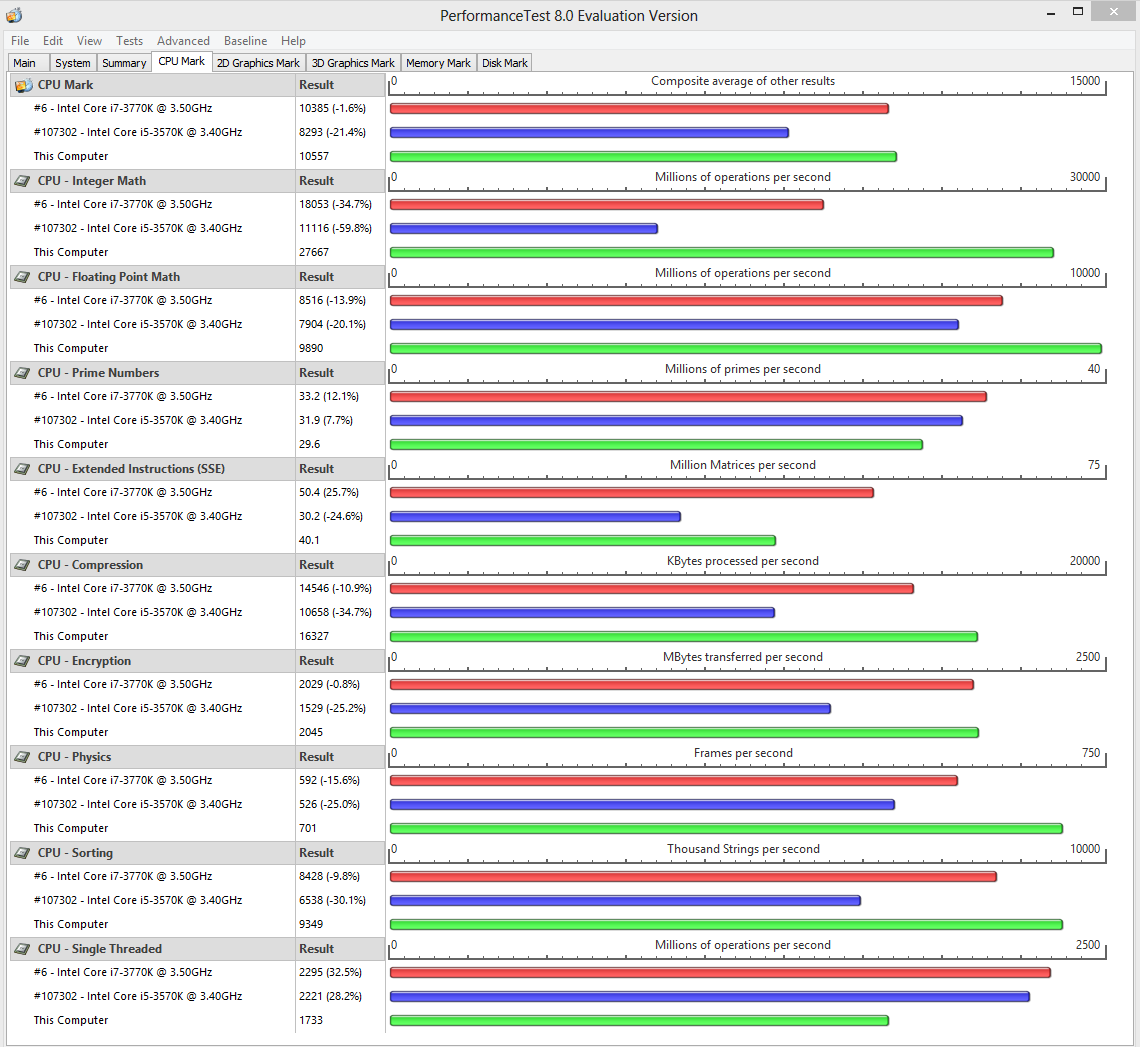Select CPU Mark result 10385 (-1.6%)

coord(332,108)
